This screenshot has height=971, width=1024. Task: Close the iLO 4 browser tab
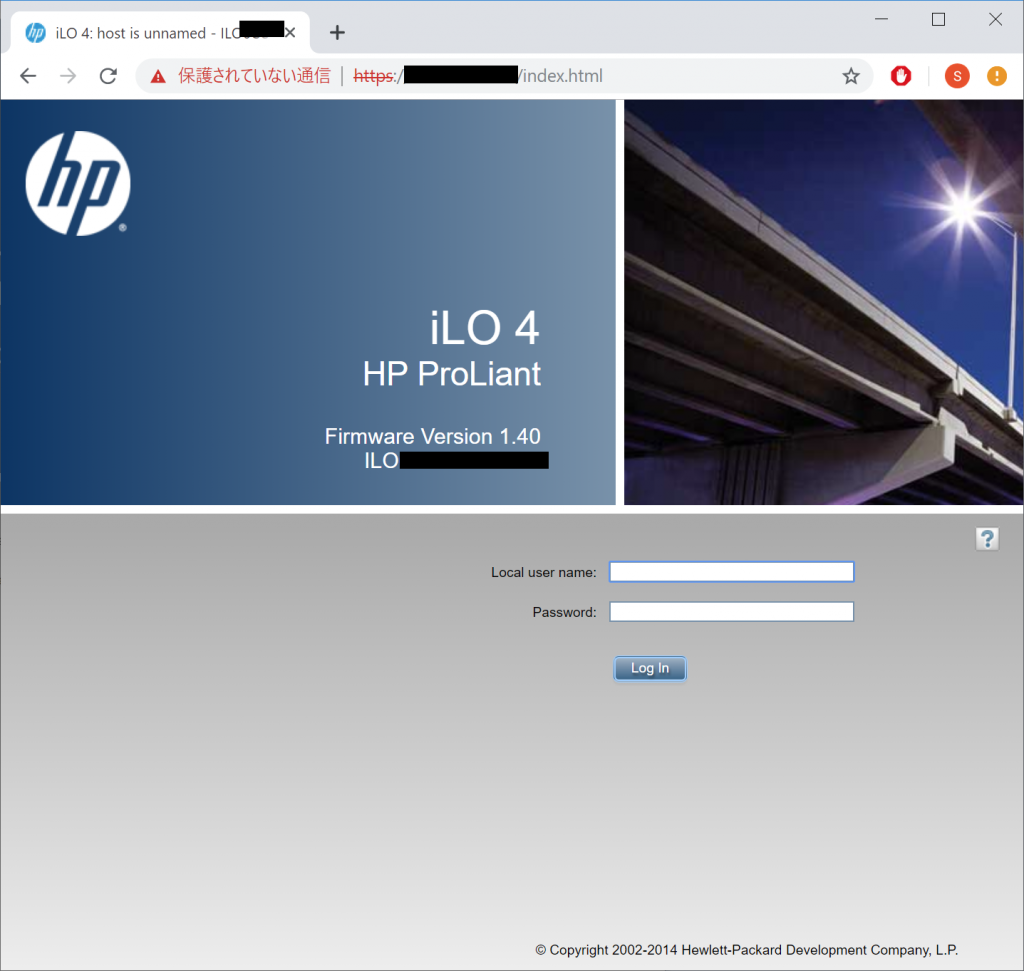point(290,32)
